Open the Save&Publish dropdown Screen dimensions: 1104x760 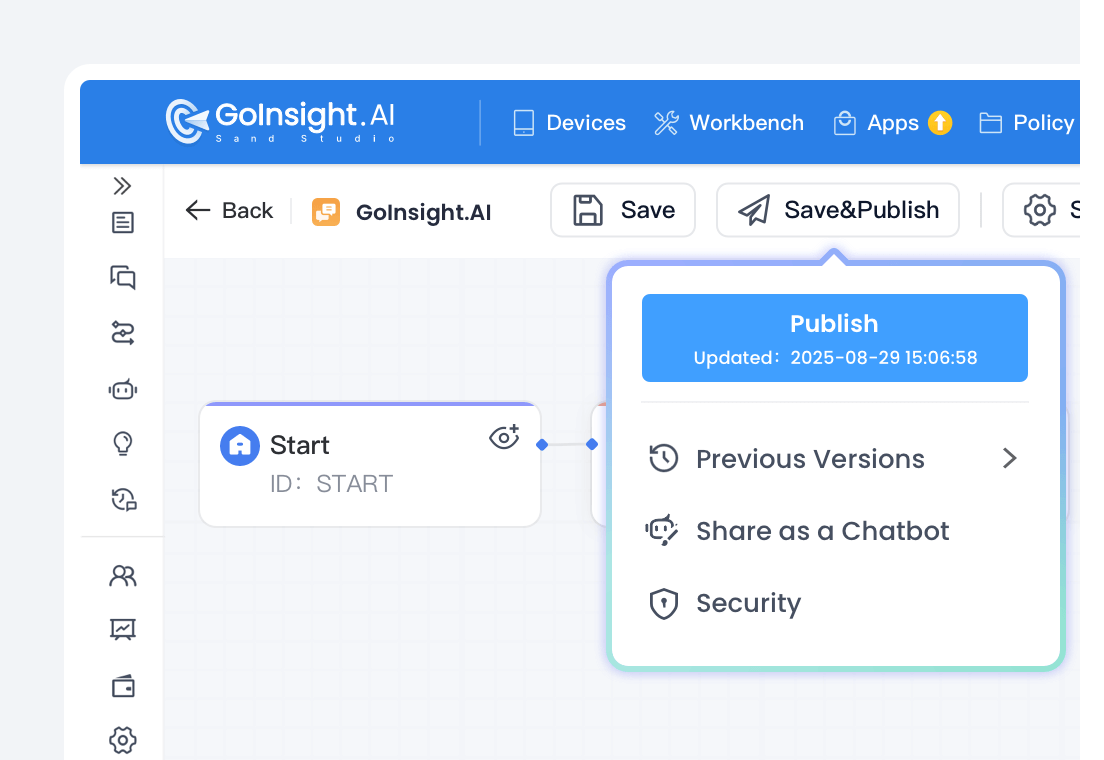pyautogui.click(x=838, y=210)
